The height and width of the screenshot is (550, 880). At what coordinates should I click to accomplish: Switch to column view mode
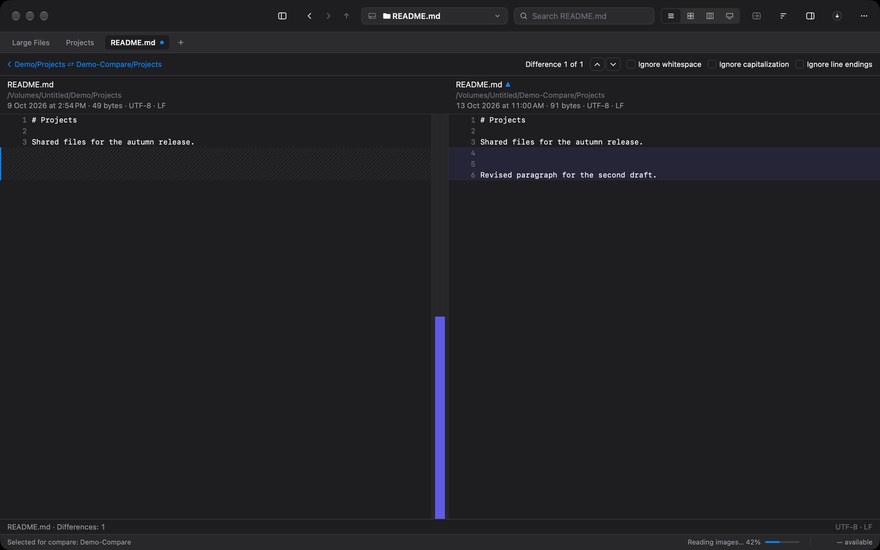pyautogui.click(x=710, y=16)
